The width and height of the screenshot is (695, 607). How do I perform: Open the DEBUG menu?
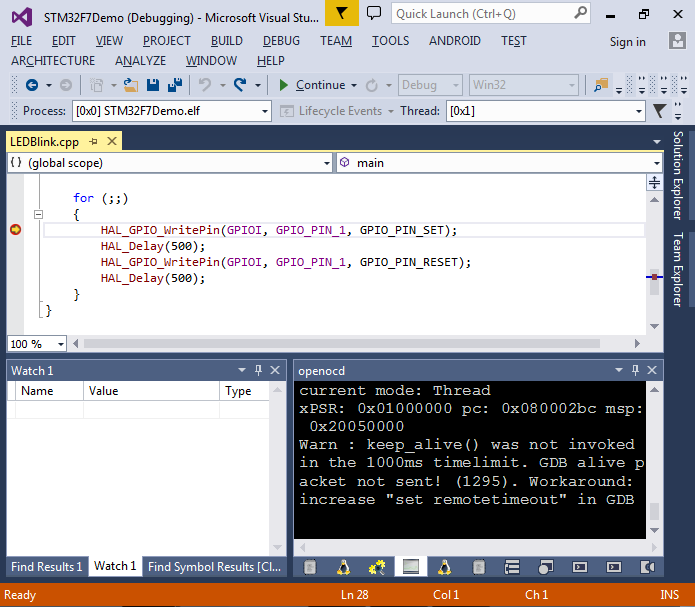click(281, 41)
